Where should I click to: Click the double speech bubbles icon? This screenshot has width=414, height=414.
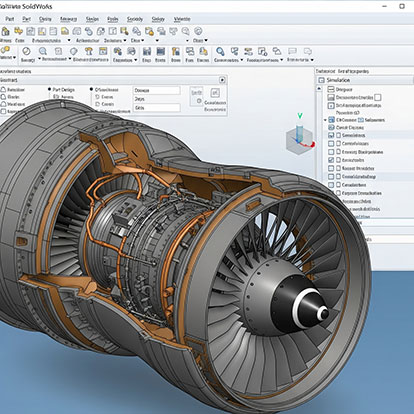pos(307,51)
